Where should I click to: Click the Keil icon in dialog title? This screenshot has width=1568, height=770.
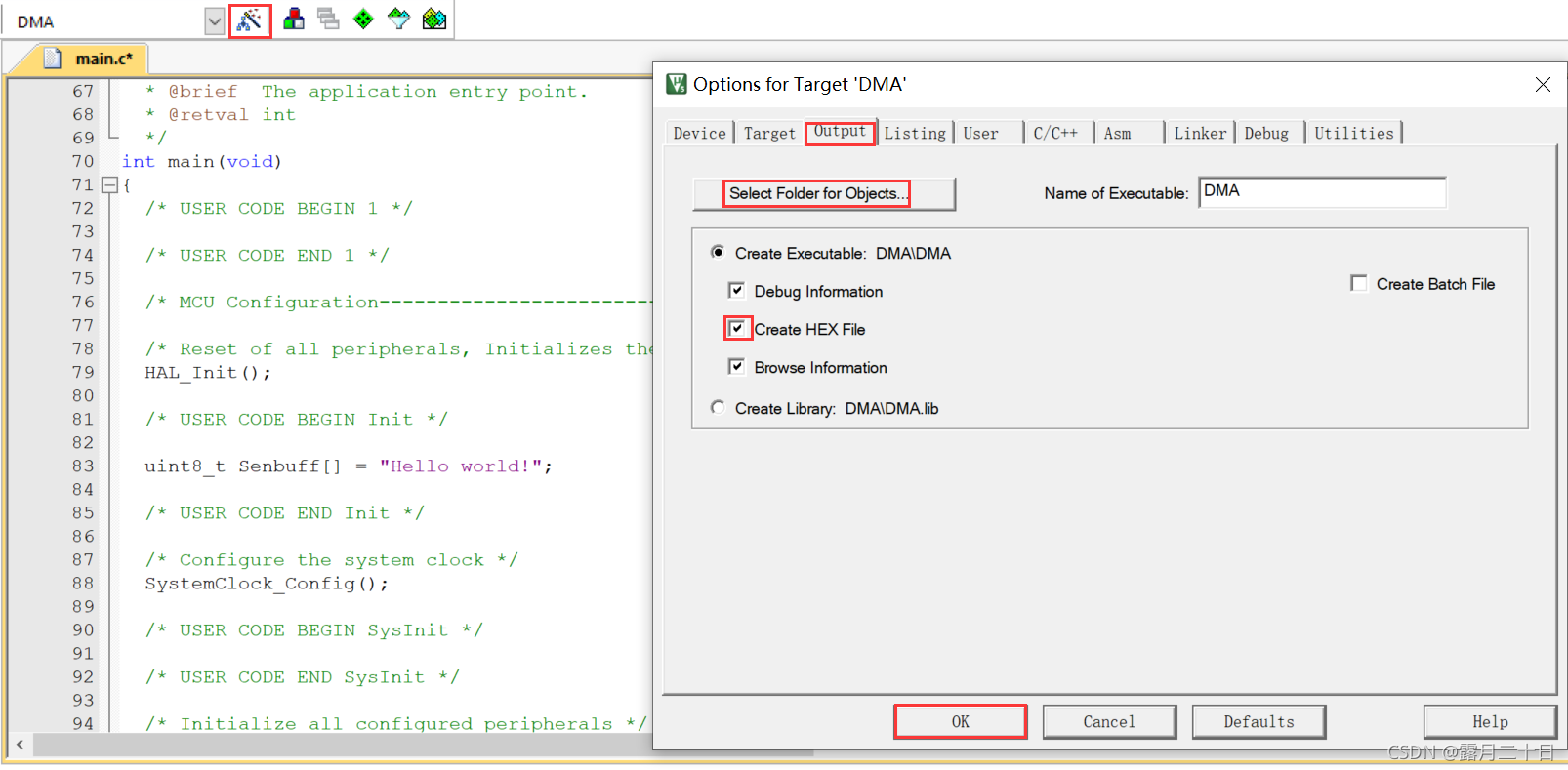676,84
